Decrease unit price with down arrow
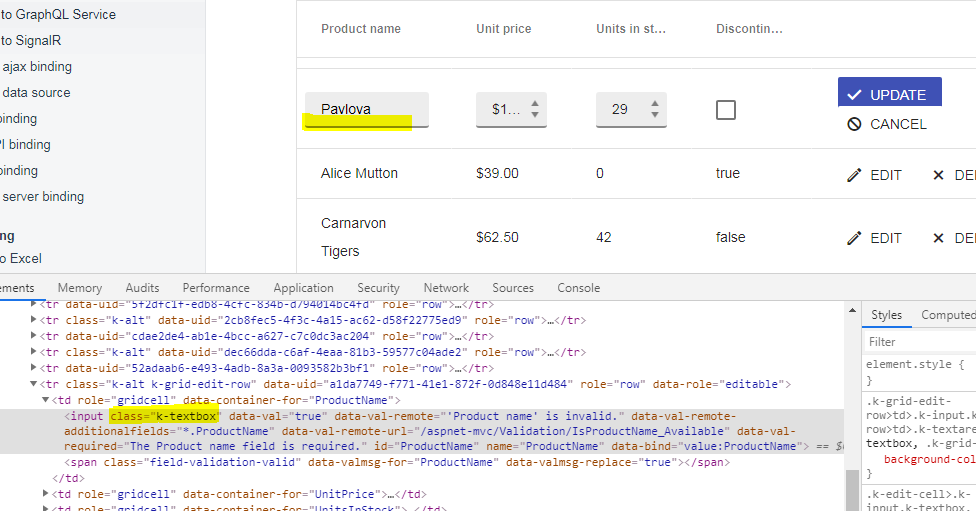Image resolution: width=976 pixels, height=511 pixels. (x=535, y=115)
